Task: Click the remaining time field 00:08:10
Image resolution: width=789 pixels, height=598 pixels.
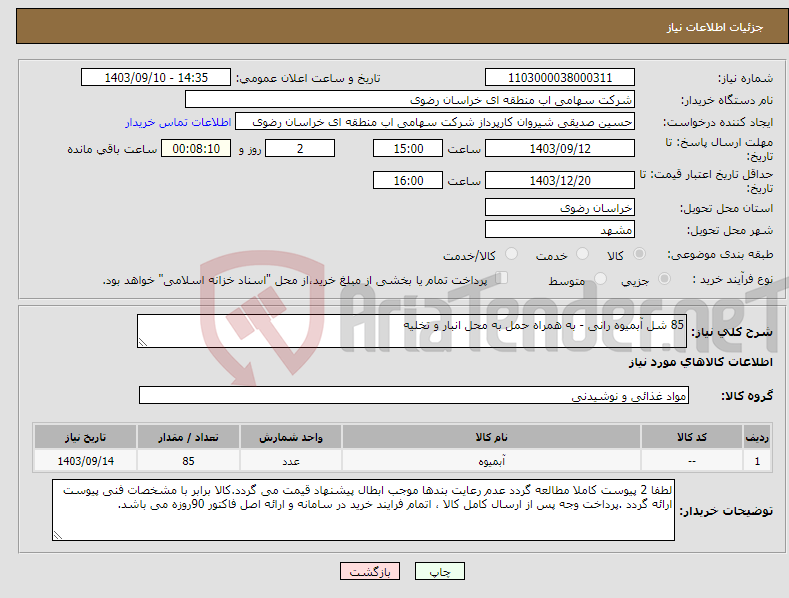Action: (x=196, y=148)
